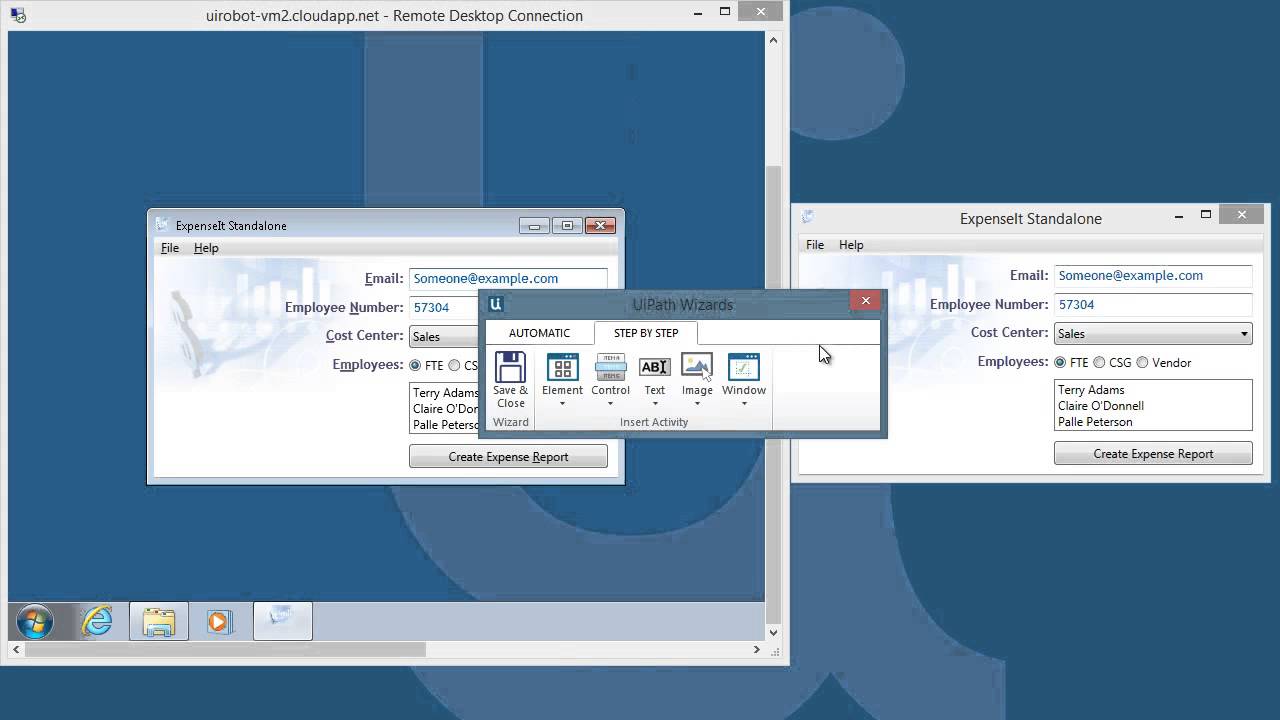The width and height of the screenshot is (1280, 720).
Task: Select FTE radio in the remote ExpenseIt window
Action: (415, 365)
